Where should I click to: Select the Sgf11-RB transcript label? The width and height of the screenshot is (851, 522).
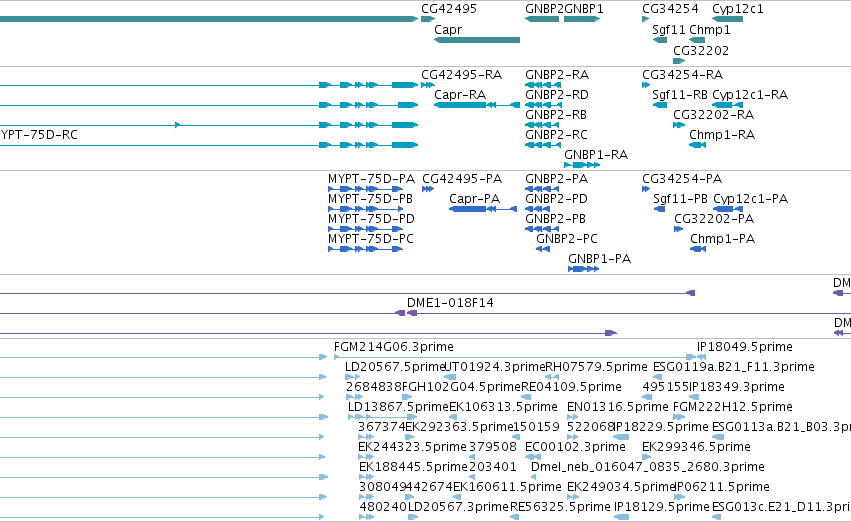tap(679, 95)
